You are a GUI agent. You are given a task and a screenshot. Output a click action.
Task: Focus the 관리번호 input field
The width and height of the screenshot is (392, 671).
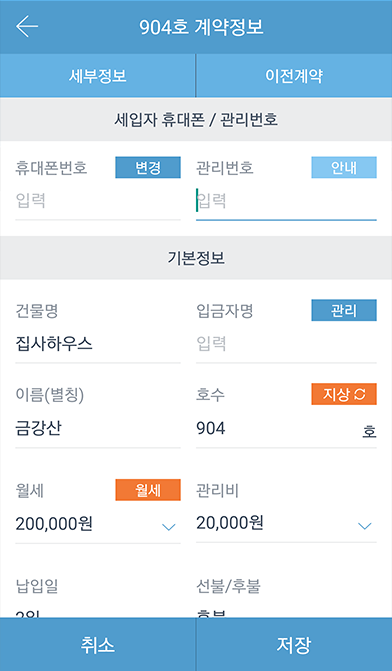click(286, 201)
